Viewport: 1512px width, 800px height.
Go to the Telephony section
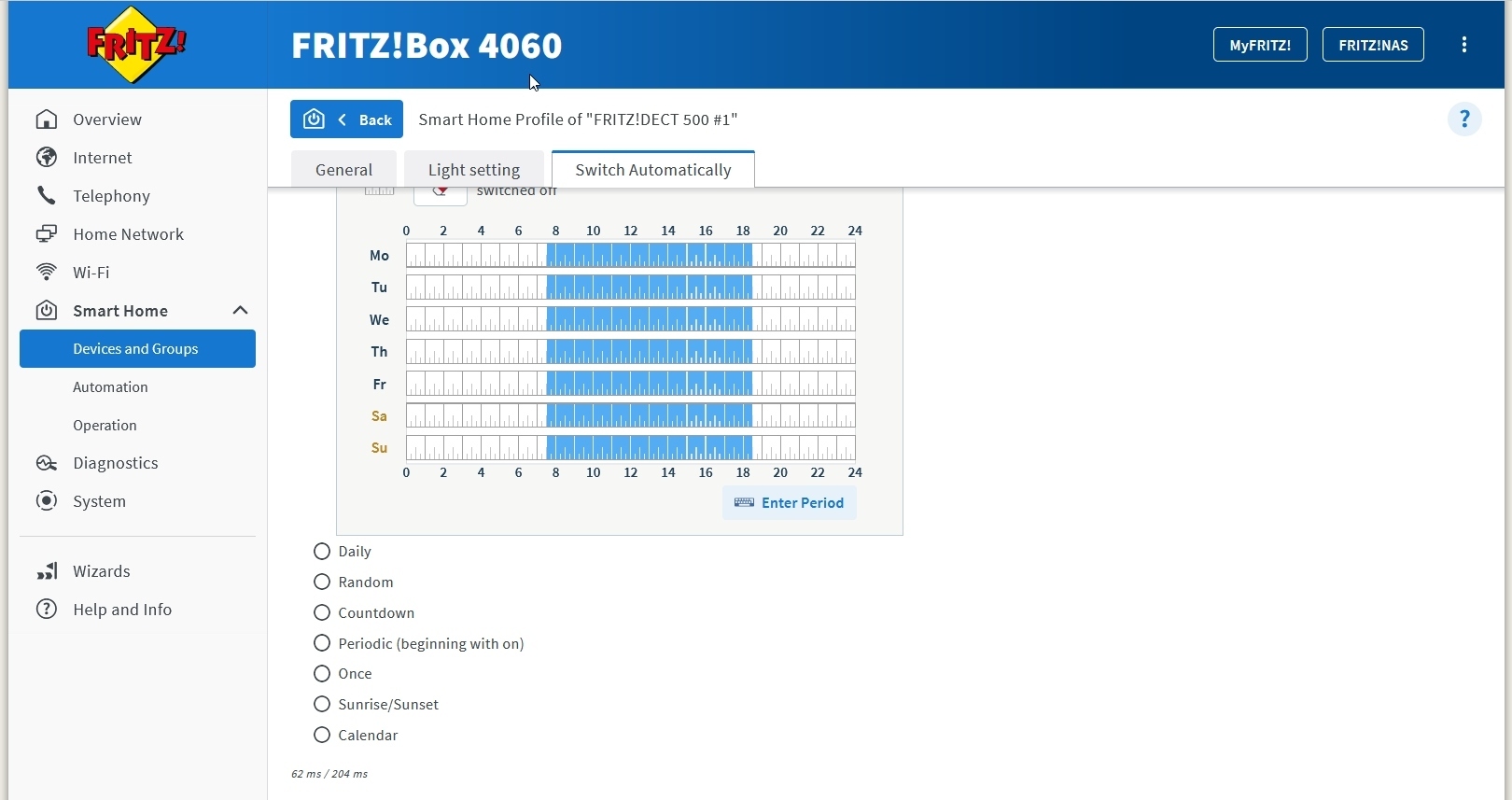click(112, 196)
